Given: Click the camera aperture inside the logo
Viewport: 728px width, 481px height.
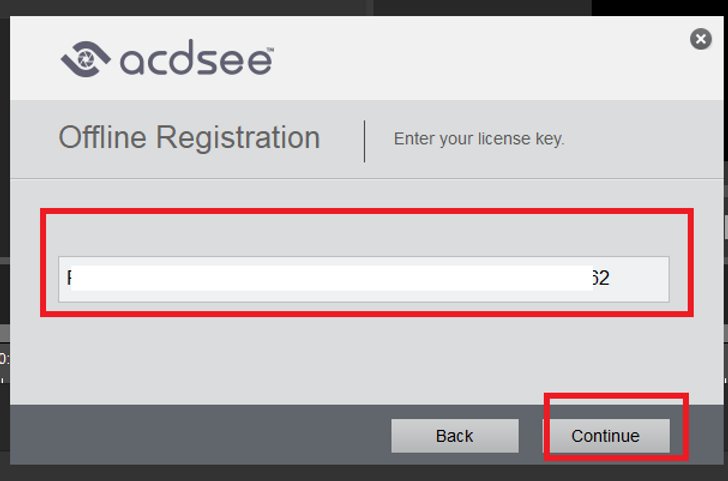Looking at the screenshot, I should tap(85, 59).
